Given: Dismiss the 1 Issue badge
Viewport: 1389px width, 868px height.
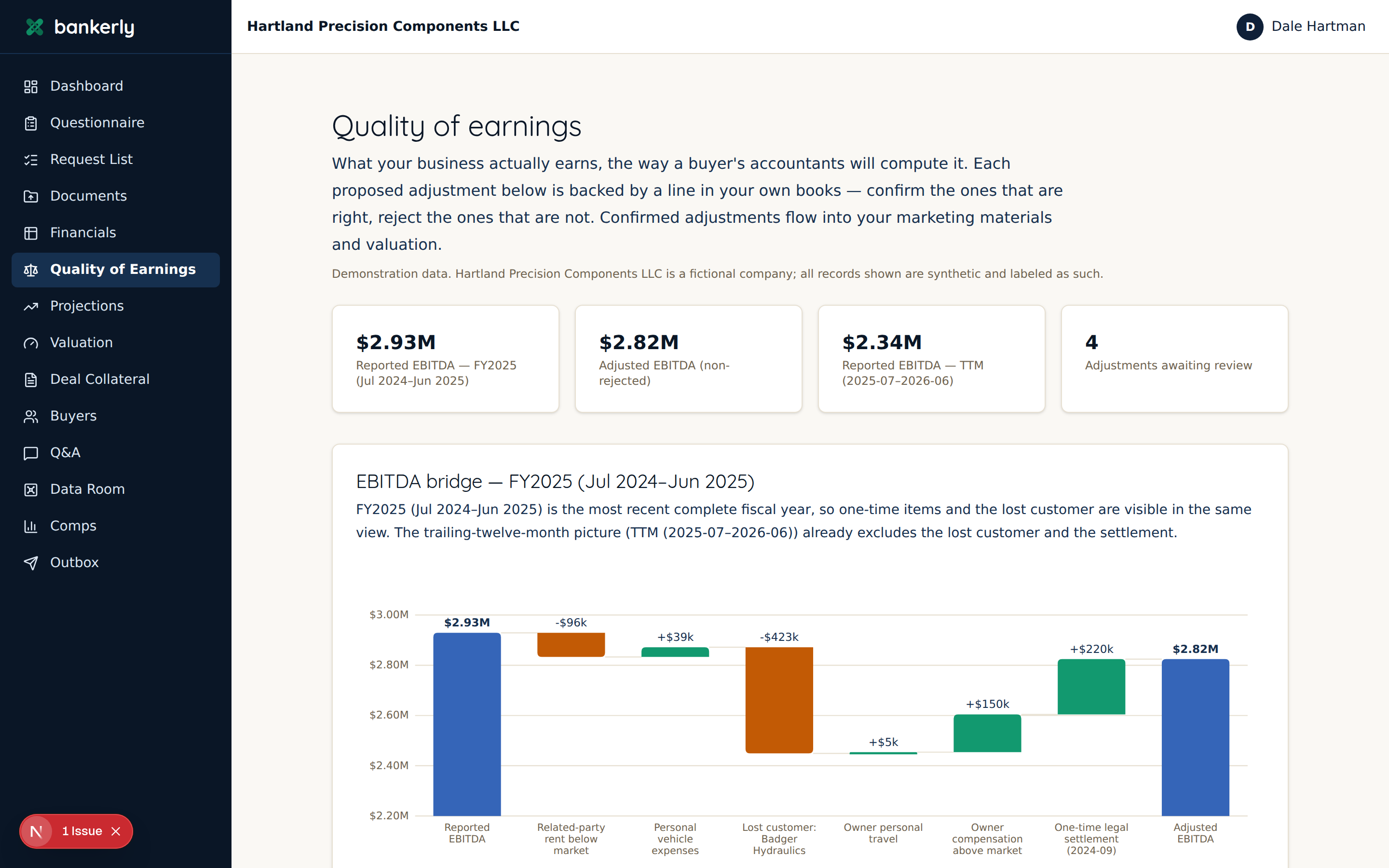Looking at the screenshot, I should coord(116,831).
